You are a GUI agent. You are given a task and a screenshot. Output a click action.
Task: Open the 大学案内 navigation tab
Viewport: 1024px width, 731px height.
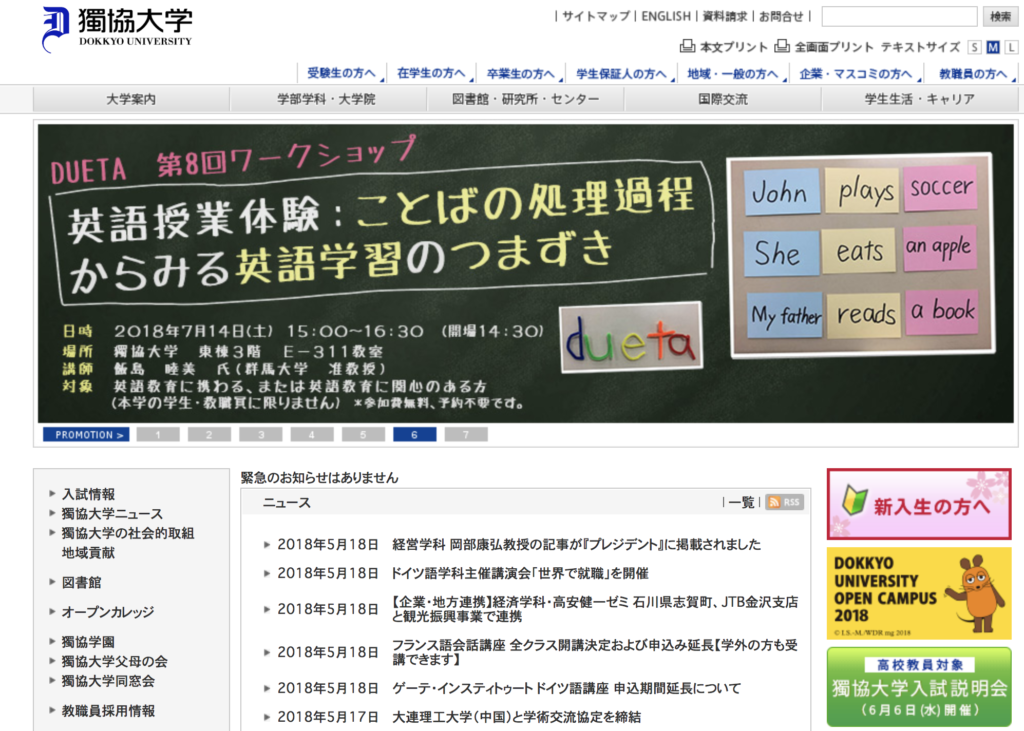tap(131, 99)
